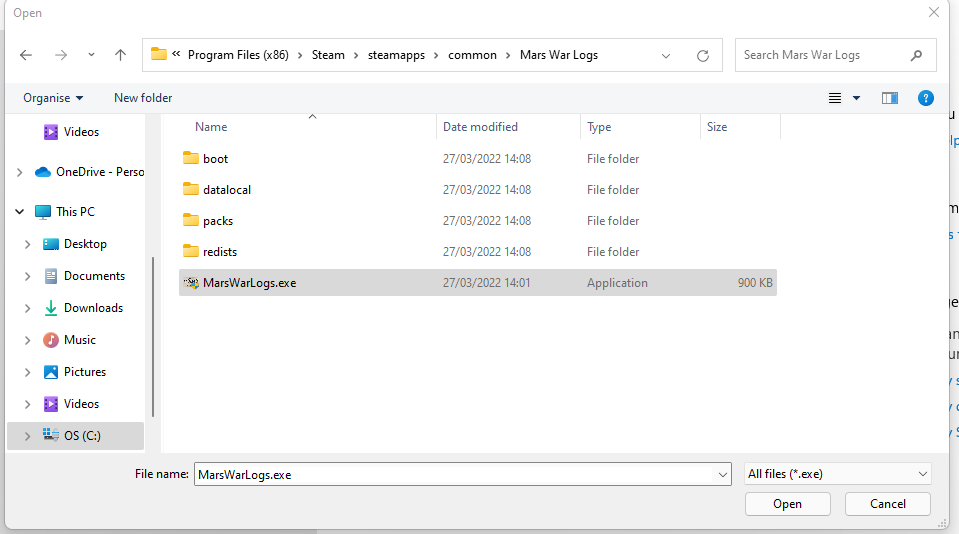Toggle the preview pane
The image size is (959, 534).
[890, 98]
